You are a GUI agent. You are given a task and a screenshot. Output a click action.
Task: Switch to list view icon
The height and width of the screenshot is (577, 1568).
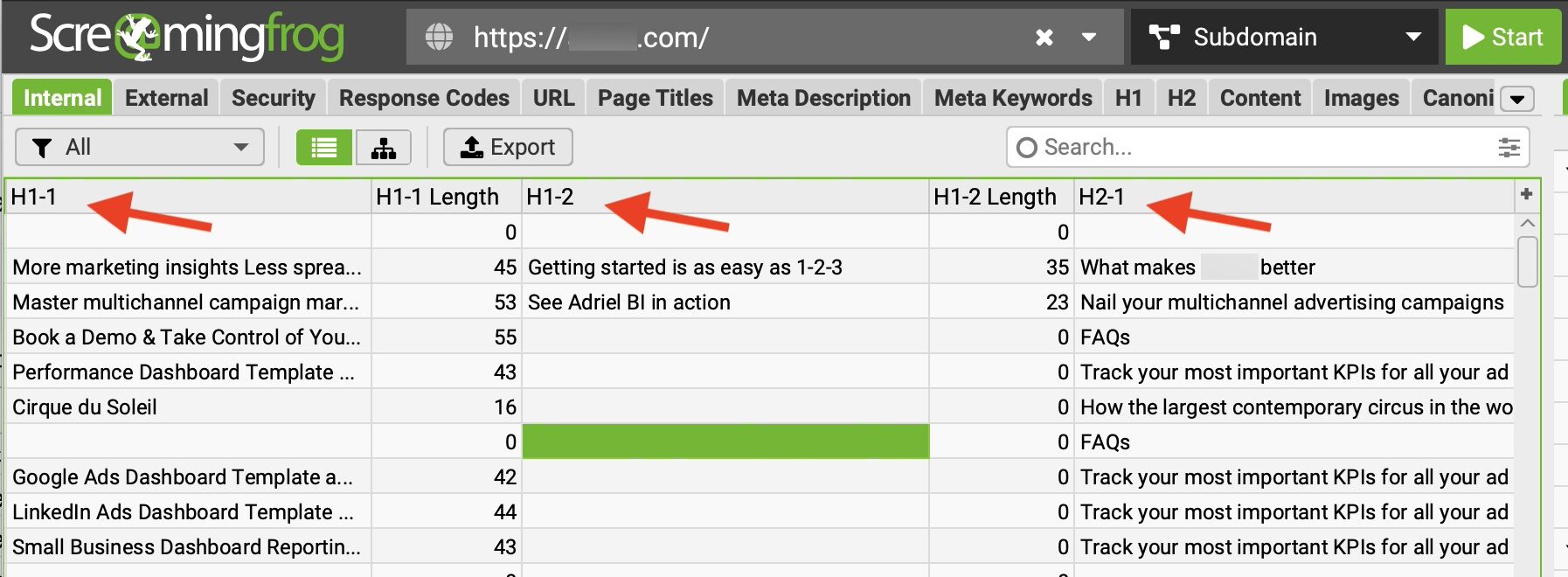pos(324,148)
